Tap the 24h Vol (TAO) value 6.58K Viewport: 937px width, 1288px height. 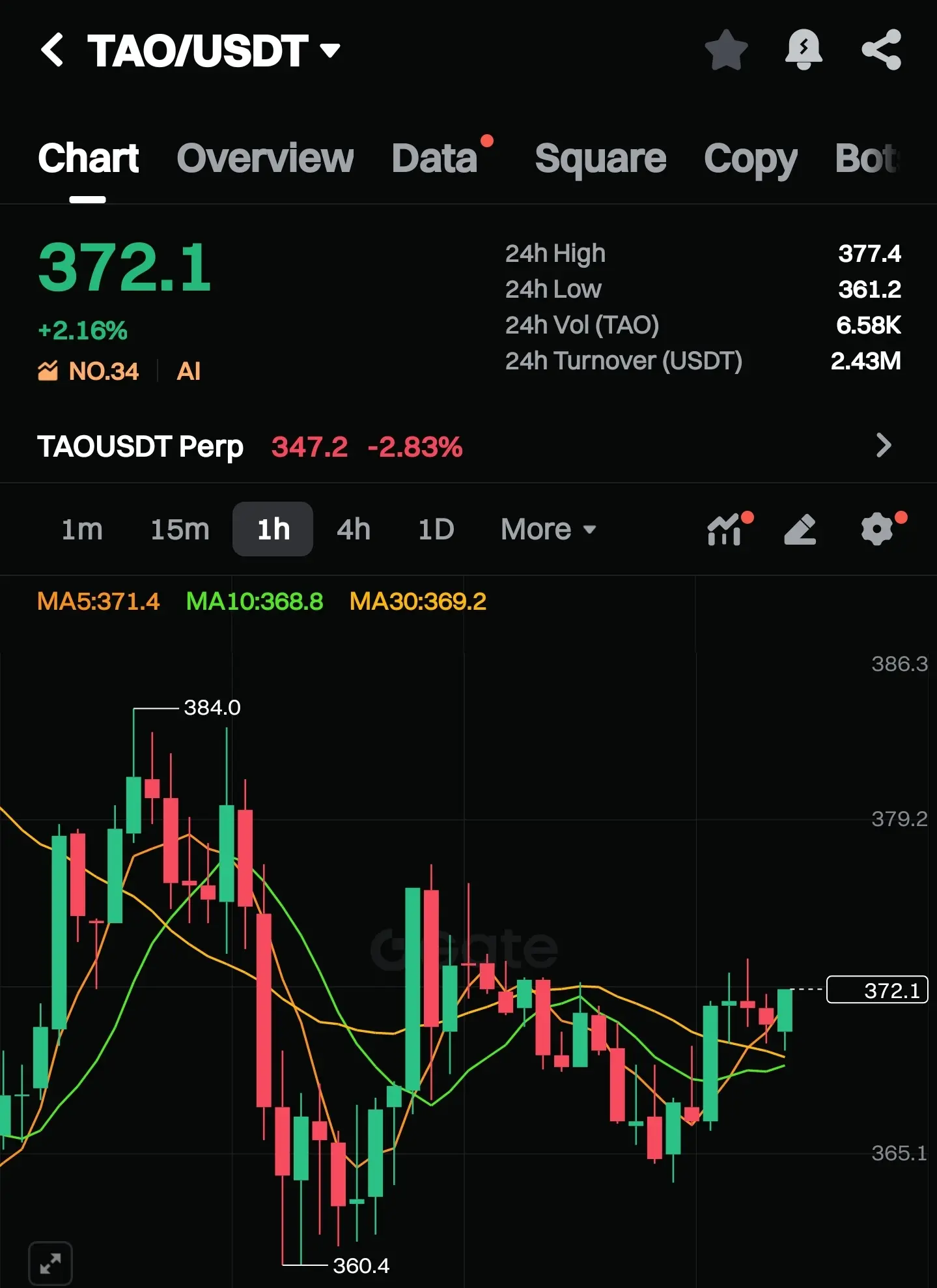[x=869, y=325]
